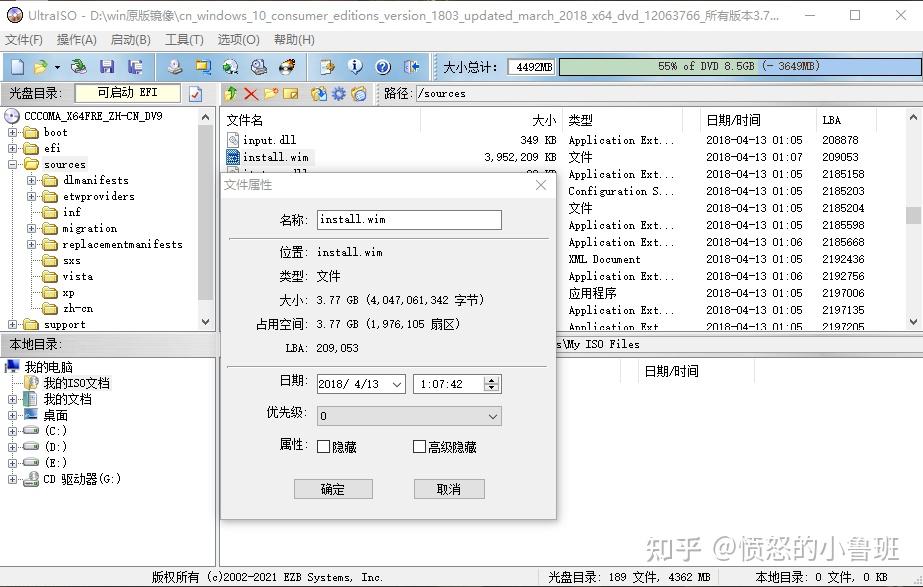923x587 pixels.
Task: Click the LBA column header
Action: (831, 121)
